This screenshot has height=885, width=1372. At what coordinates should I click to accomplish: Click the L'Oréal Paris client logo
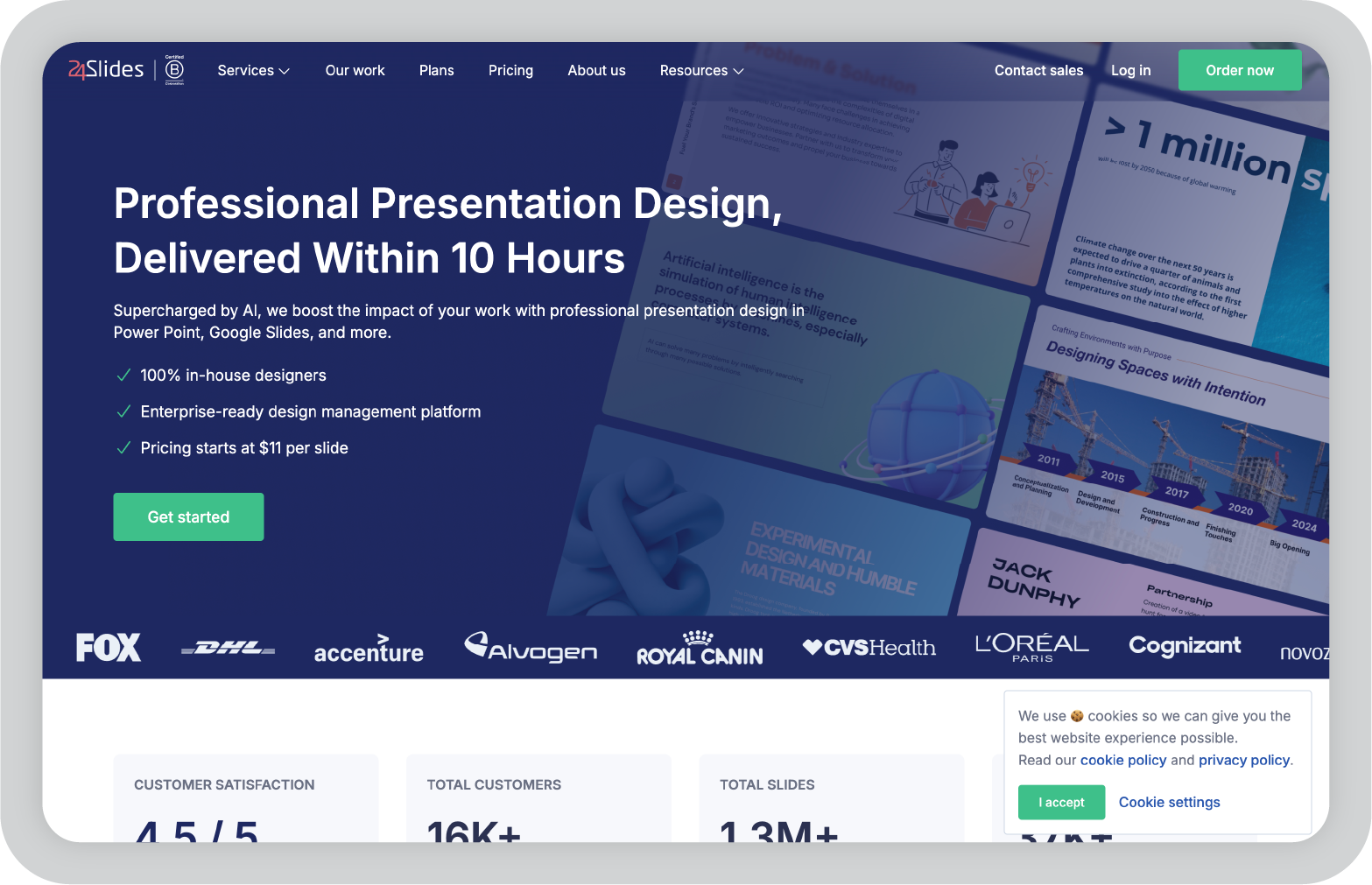click(1032, 648)
